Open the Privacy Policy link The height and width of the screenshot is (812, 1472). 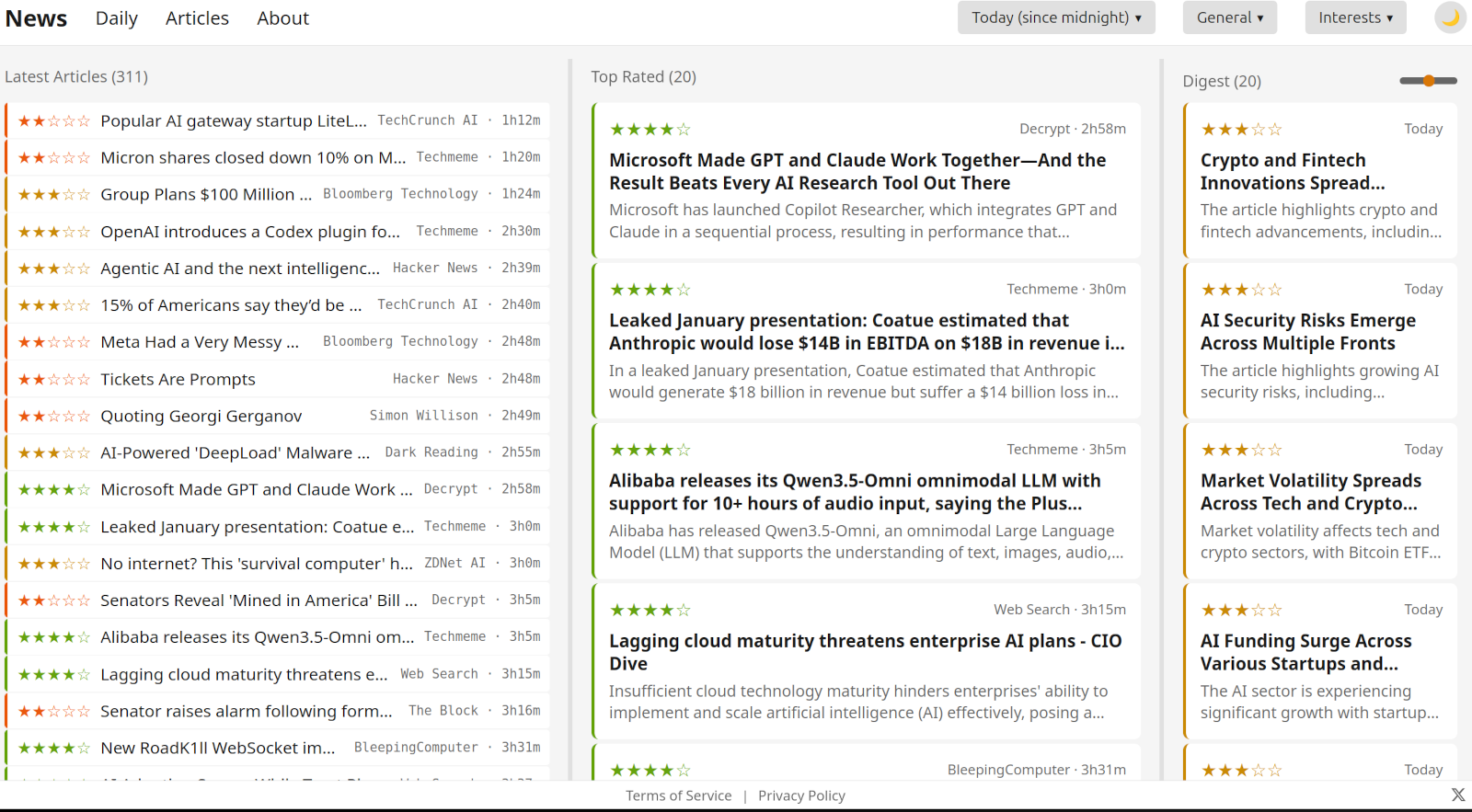pos(801,795)
